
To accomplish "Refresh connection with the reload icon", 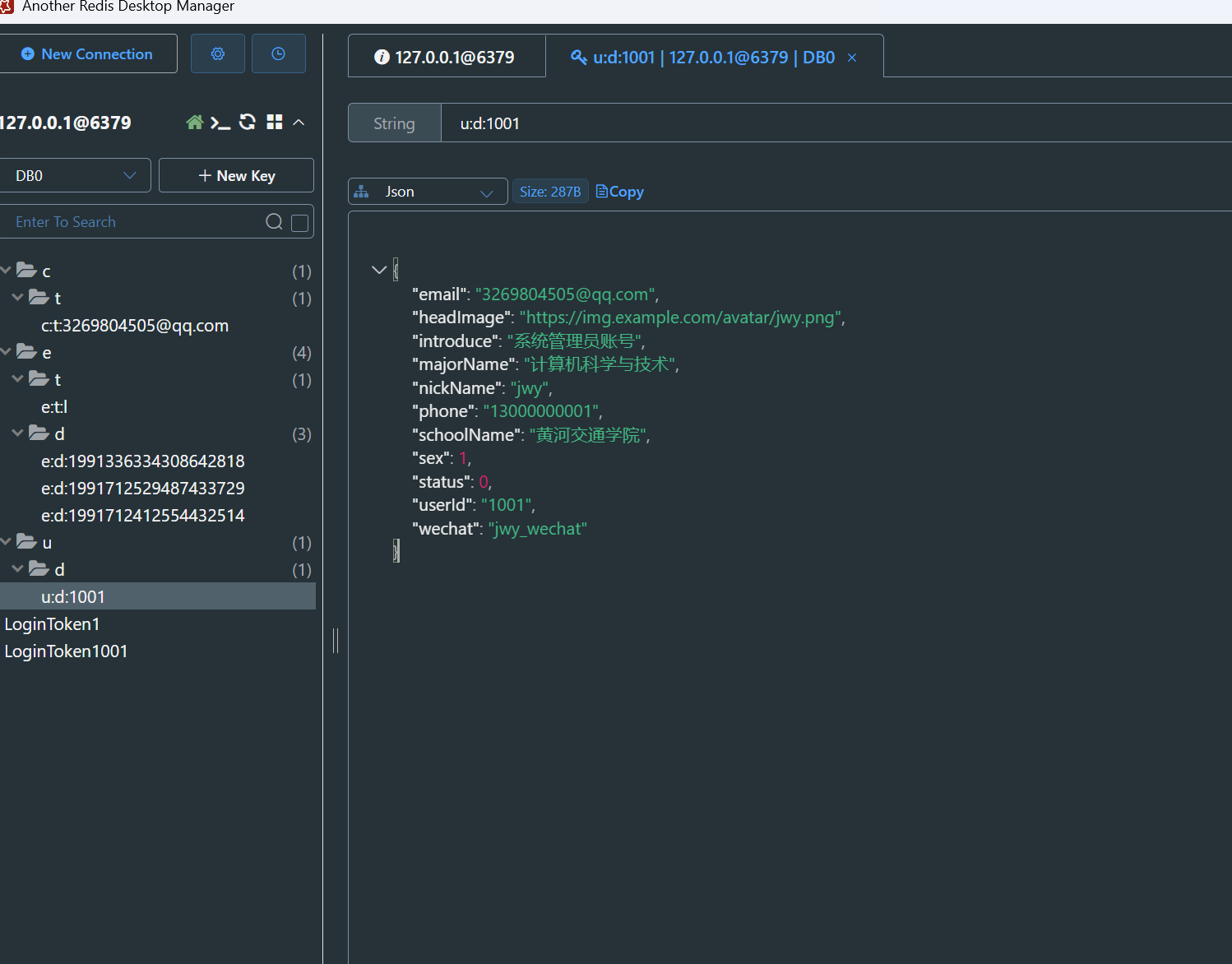I will tap(248, 122).
